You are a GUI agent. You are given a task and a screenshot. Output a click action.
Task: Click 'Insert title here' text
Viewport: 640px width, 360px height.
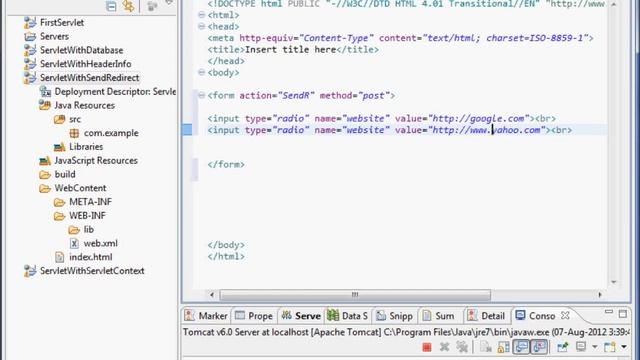[291, 49]
